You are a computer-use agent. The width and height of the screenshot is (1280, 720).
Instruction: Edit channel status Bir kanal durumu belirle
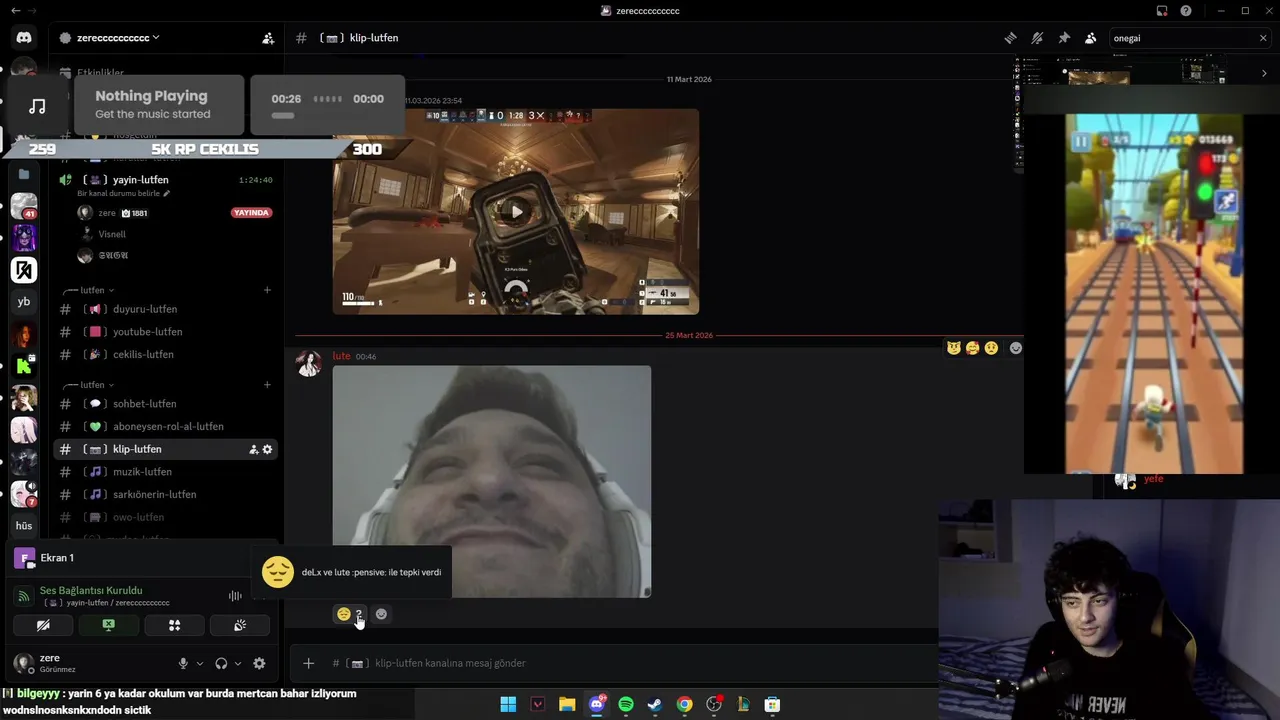click(124, 193)
